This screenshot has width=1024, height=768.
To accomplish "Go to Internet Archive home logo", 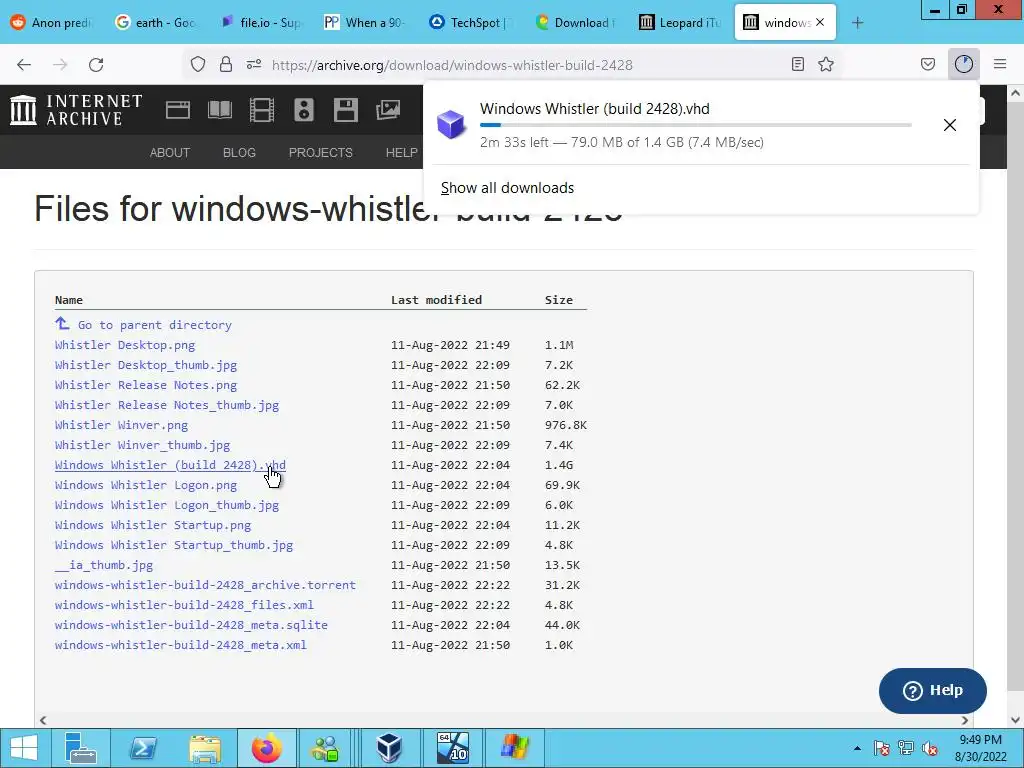I will 76,110.
